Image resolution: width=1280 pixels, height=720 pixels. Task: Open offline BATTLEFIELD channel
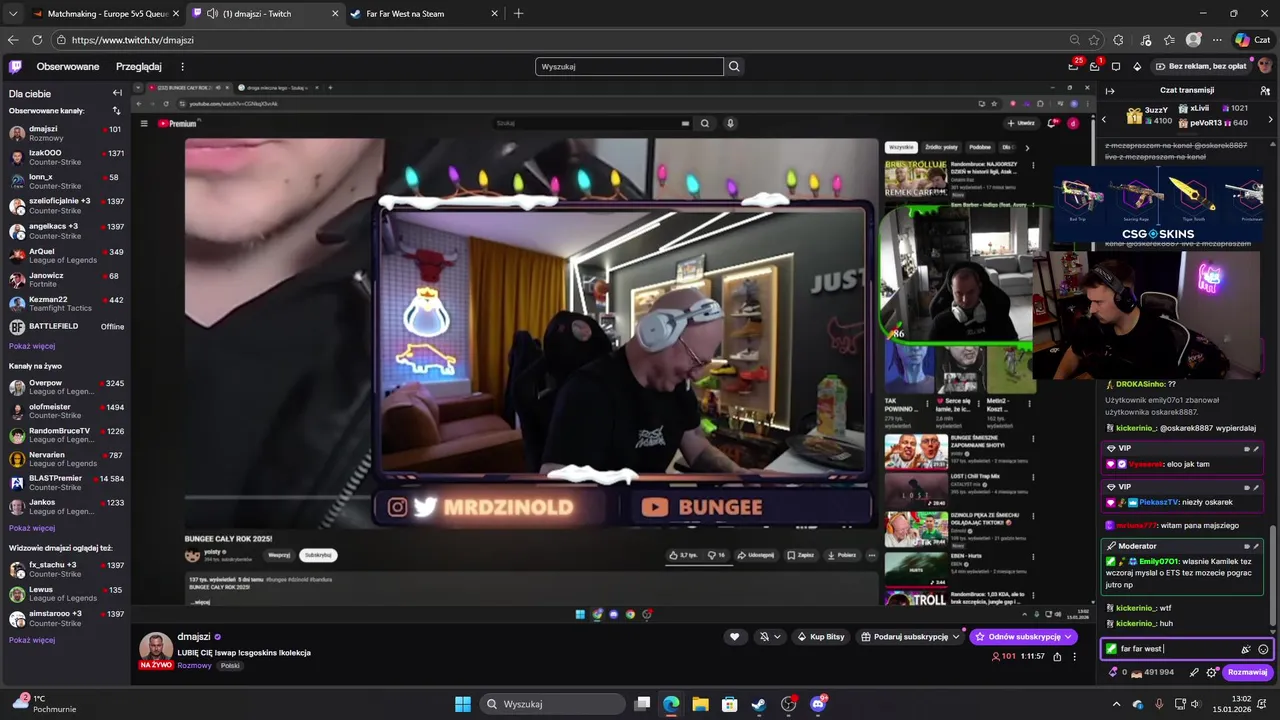65,327
